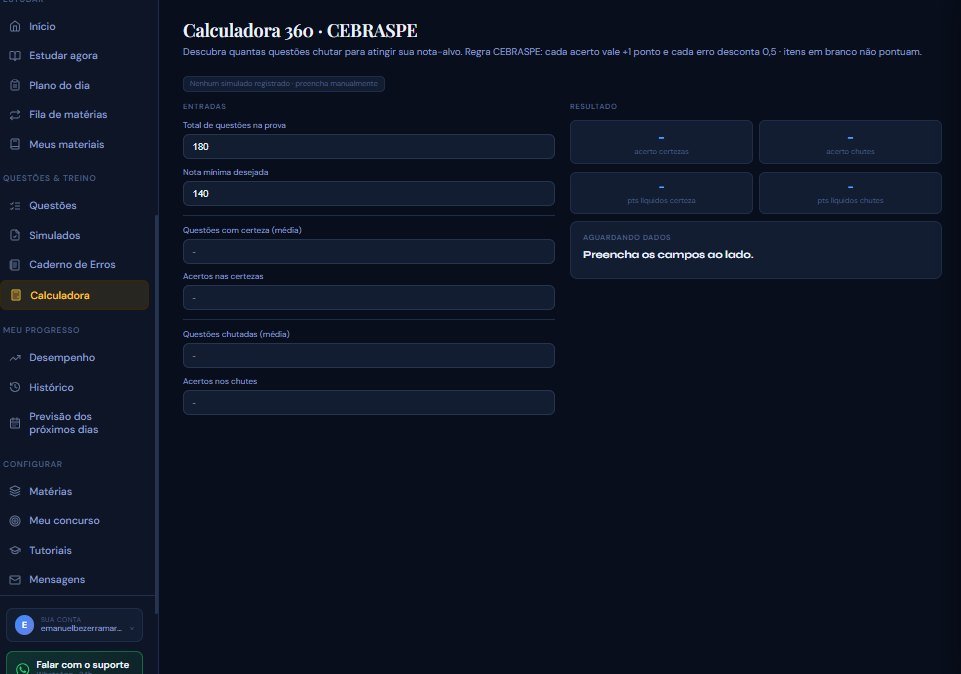Click the Caderno de Erros notebook icon
This screenshot has height=674, width=961.
[15, 265]
